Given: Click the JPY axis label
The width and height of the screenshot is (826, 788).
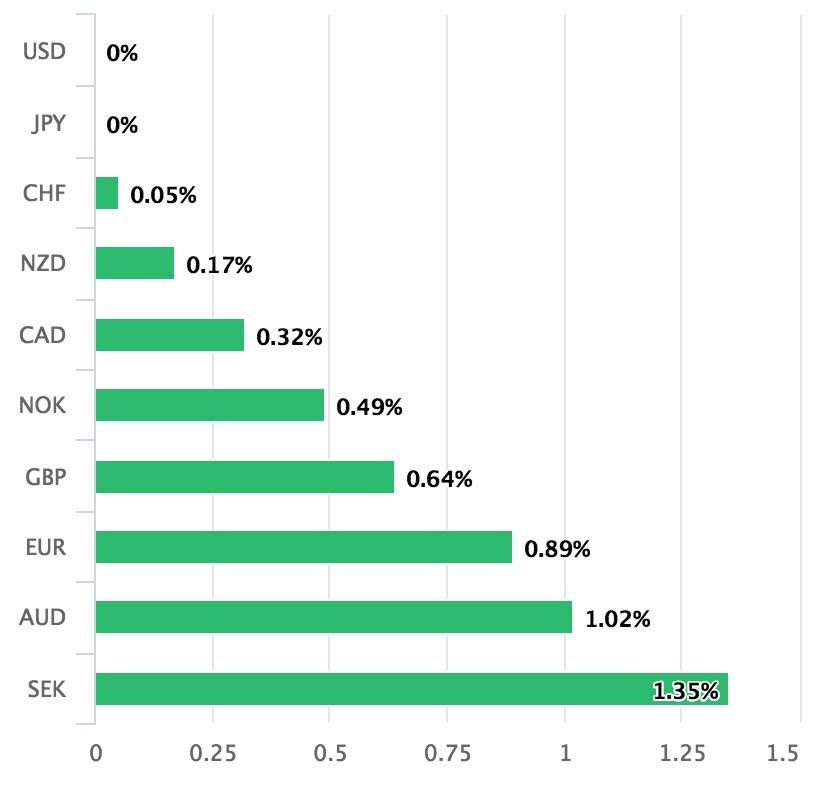Looking at the screenshot, I should [48, 123].
